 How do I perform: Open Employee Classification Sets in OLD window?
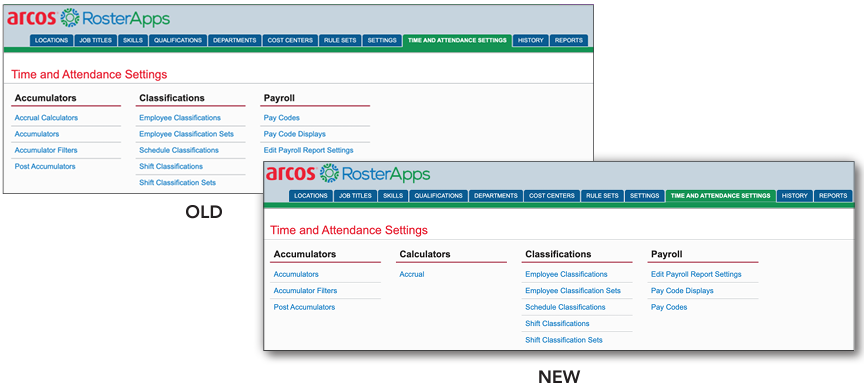pyautogui.click(x=186, y=134)
